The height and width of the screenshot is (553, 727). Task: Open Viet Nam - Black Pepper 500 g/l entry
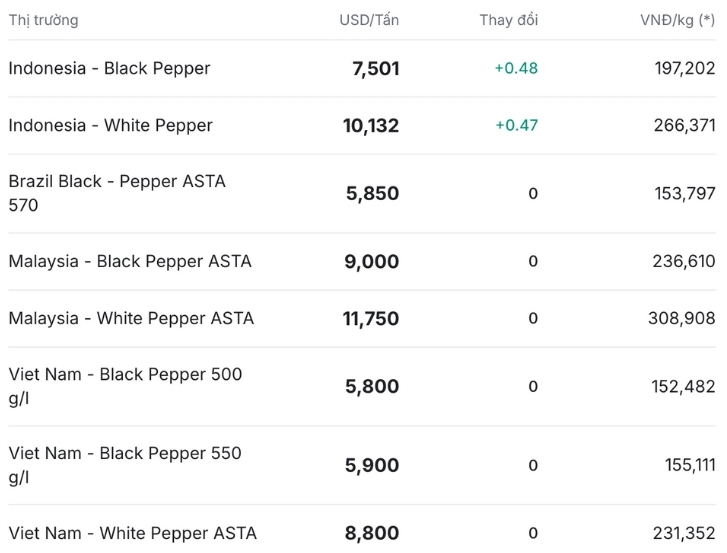pyautogui.click(x=125, y=387)
